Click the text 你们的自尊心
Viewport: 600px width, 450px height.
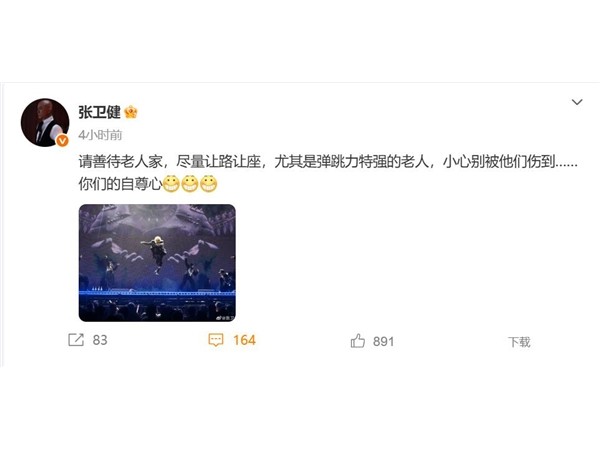(121, 184)
